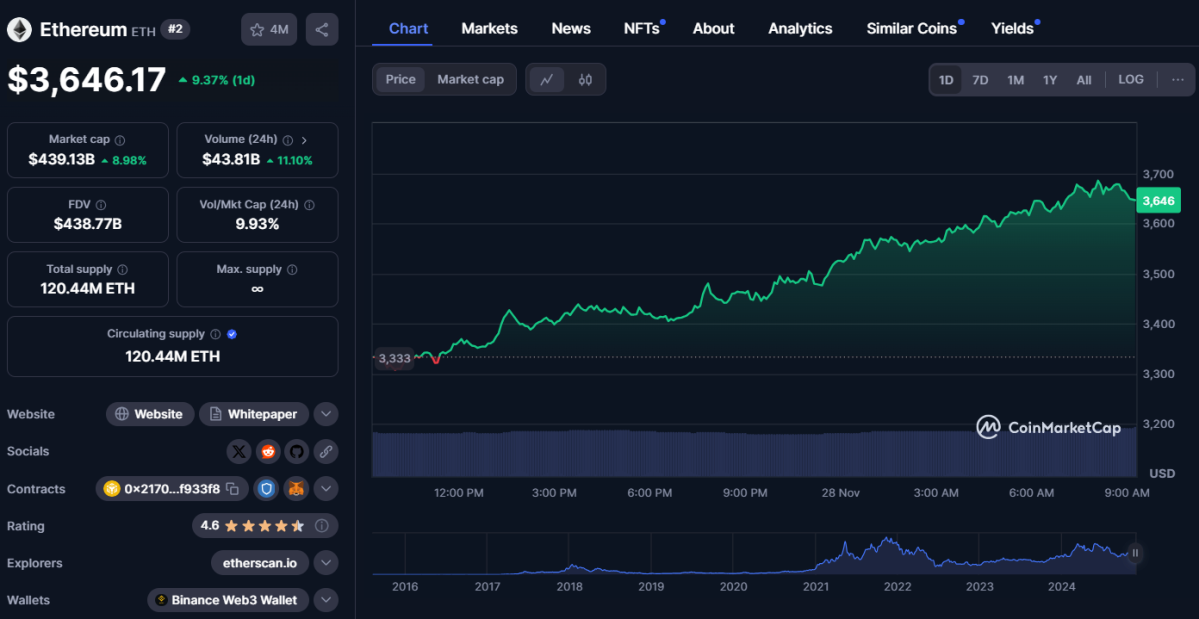Select the line chart icon
The width and height of the screenshot is (1199, 619).
click(x=546, y=80)
